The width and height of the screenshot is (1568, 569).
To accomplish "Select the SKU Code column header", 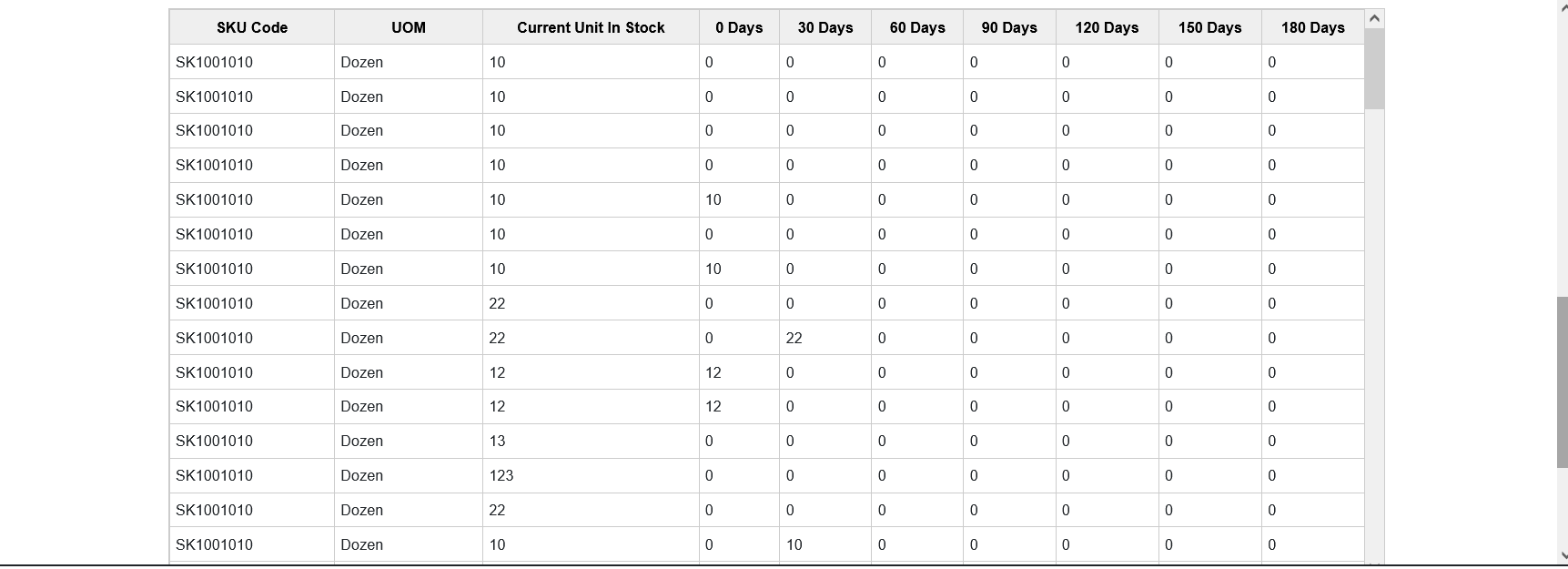I will (252, 27).
